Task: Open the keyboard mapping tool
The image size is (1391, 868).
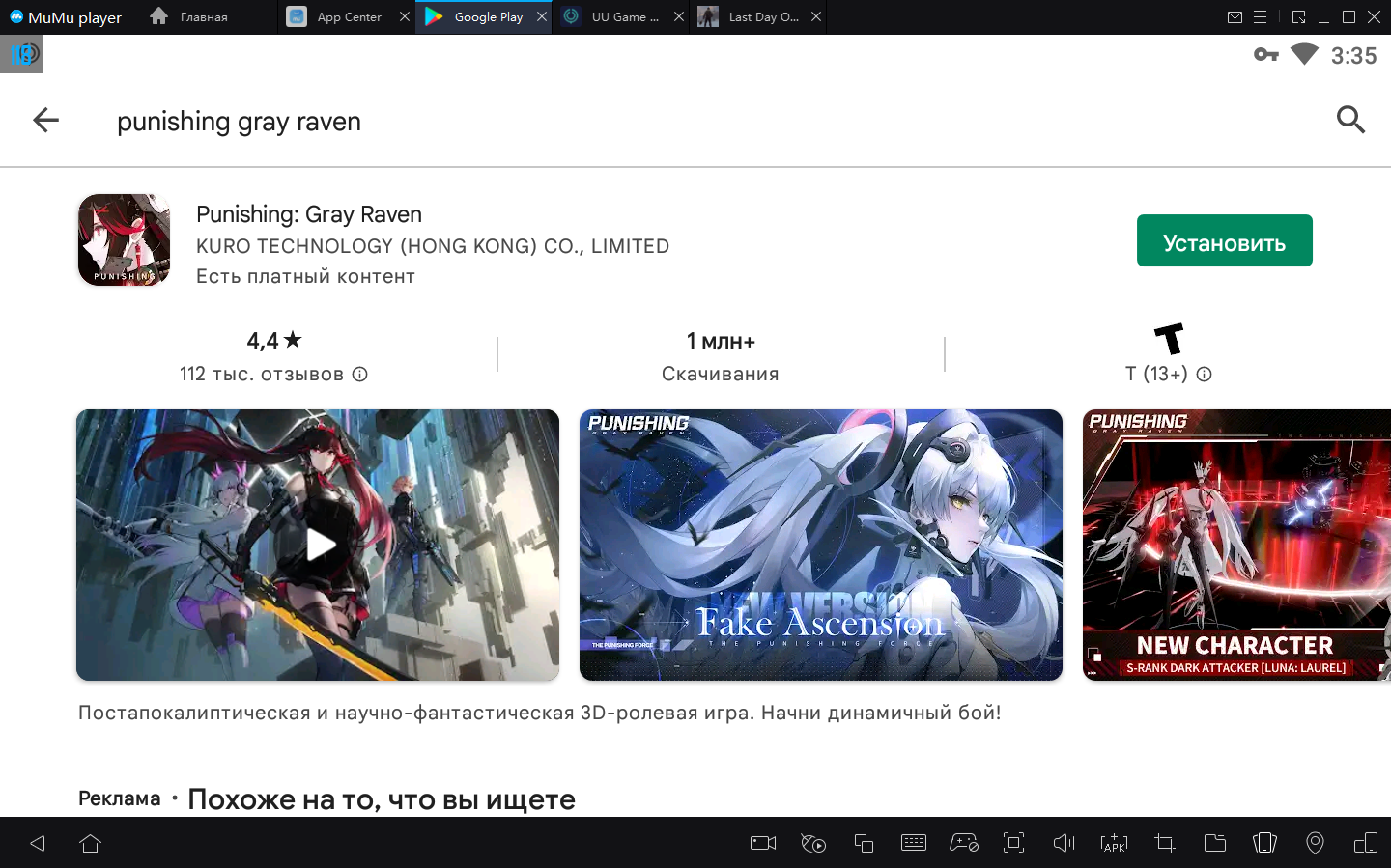Action: pyautogui.click(x=913, y=843)
